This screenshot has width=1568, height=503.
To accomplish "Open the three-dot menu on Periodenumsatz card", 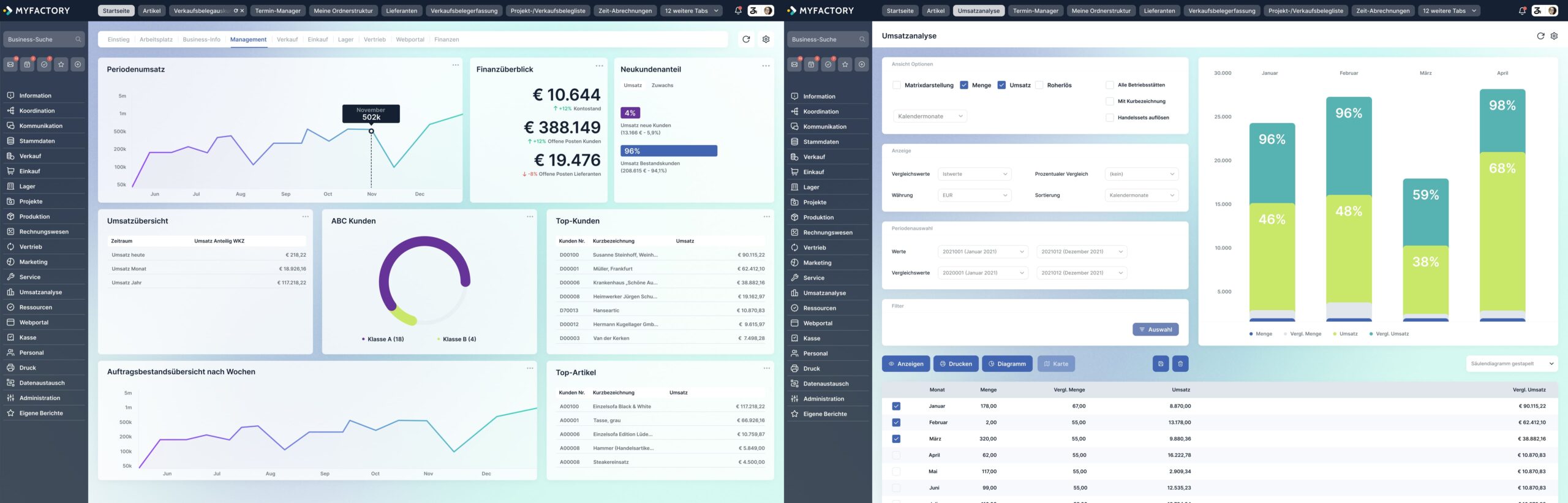I will pos(456,65).
